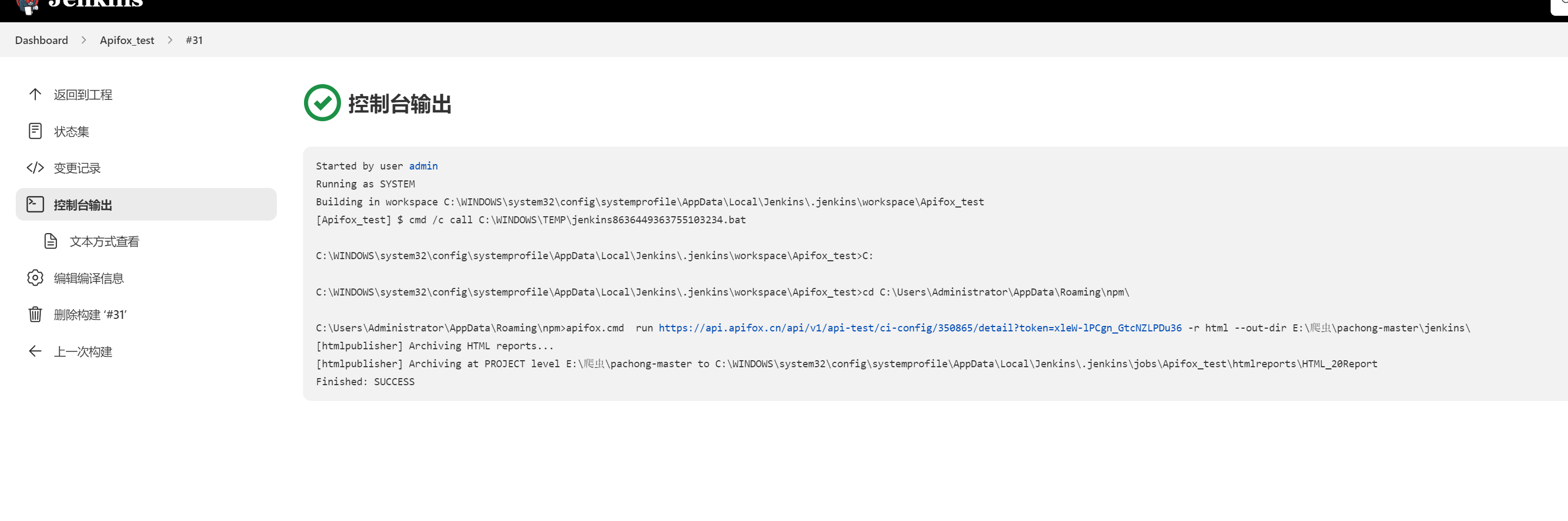Open the Dashboard breadcrumb link

click(x=41, y=40)
